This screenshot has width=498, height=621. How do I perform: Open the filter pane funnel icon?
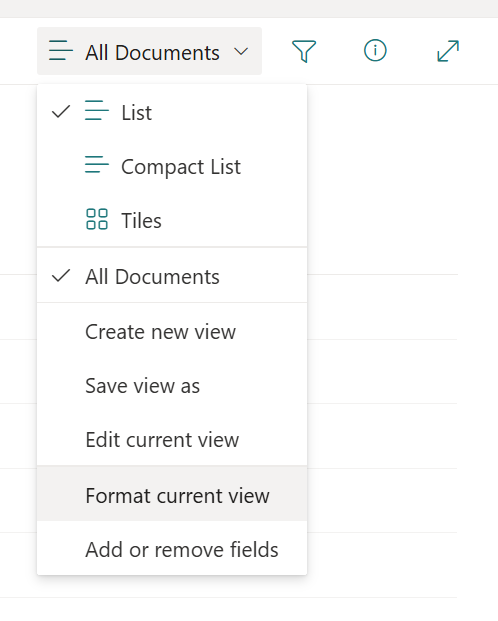[304, 51]
